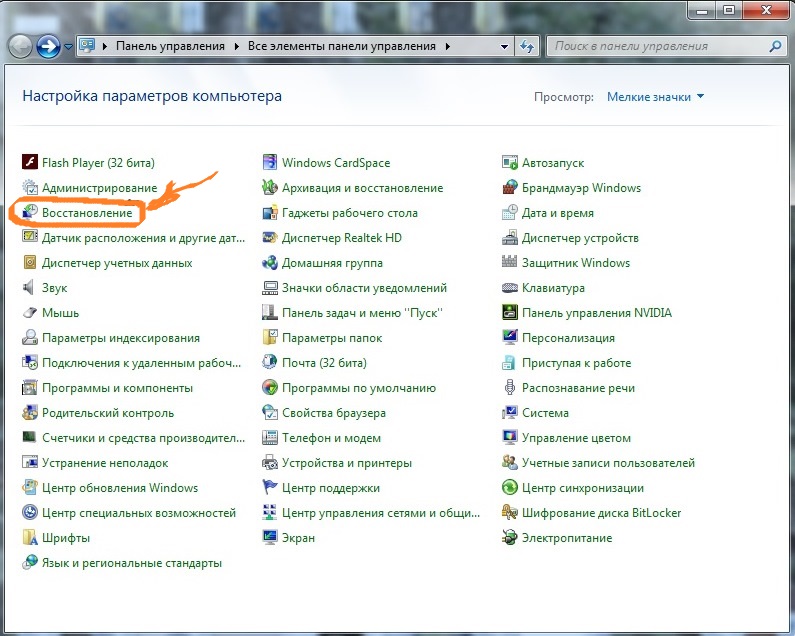Expand the address bar history dropdown arrow

click(x=504, y=46)
